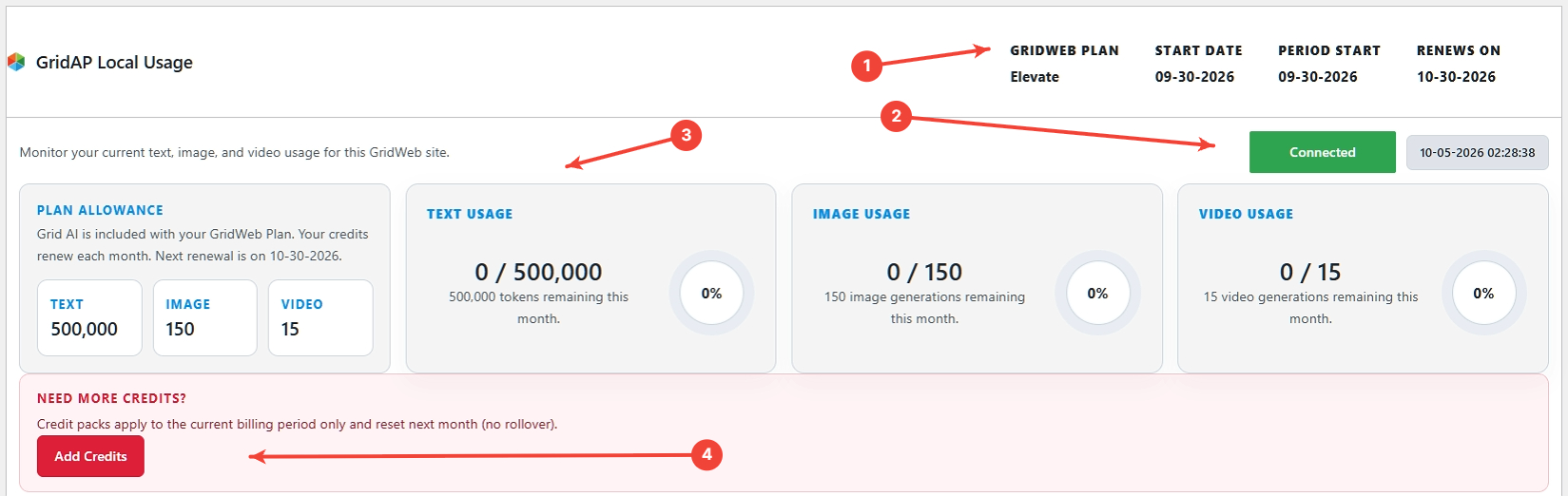Click the 150 image generations remaining text

[924, 308]
